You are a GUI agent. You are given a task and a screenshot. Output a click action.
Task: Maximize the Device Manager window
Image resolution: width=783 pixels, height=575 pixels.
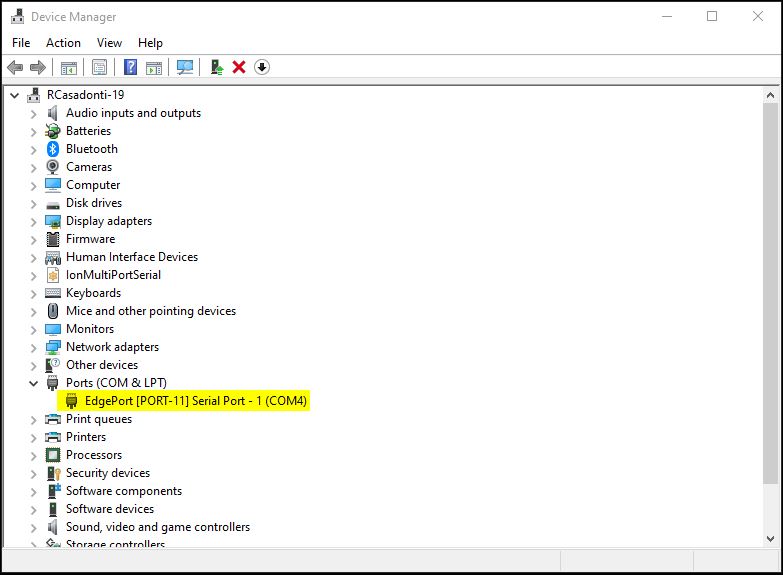[712, 16]
